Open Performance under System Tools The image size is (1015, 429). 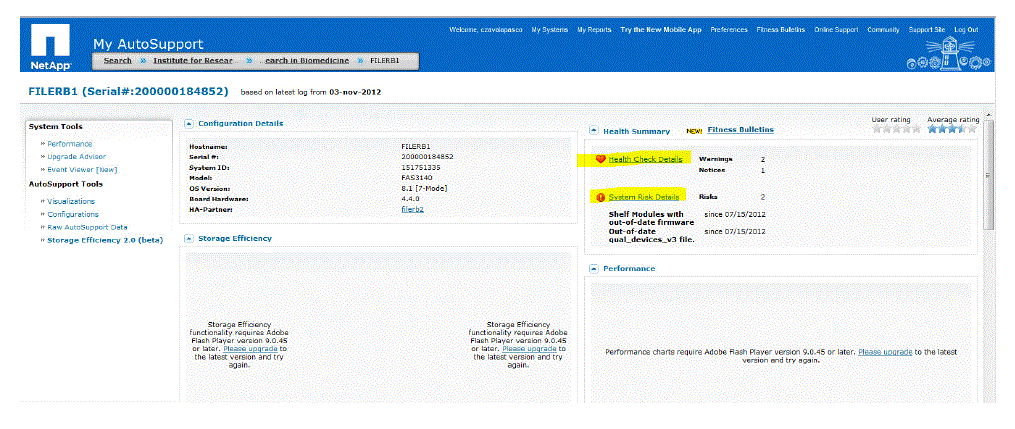pos(70,144)
